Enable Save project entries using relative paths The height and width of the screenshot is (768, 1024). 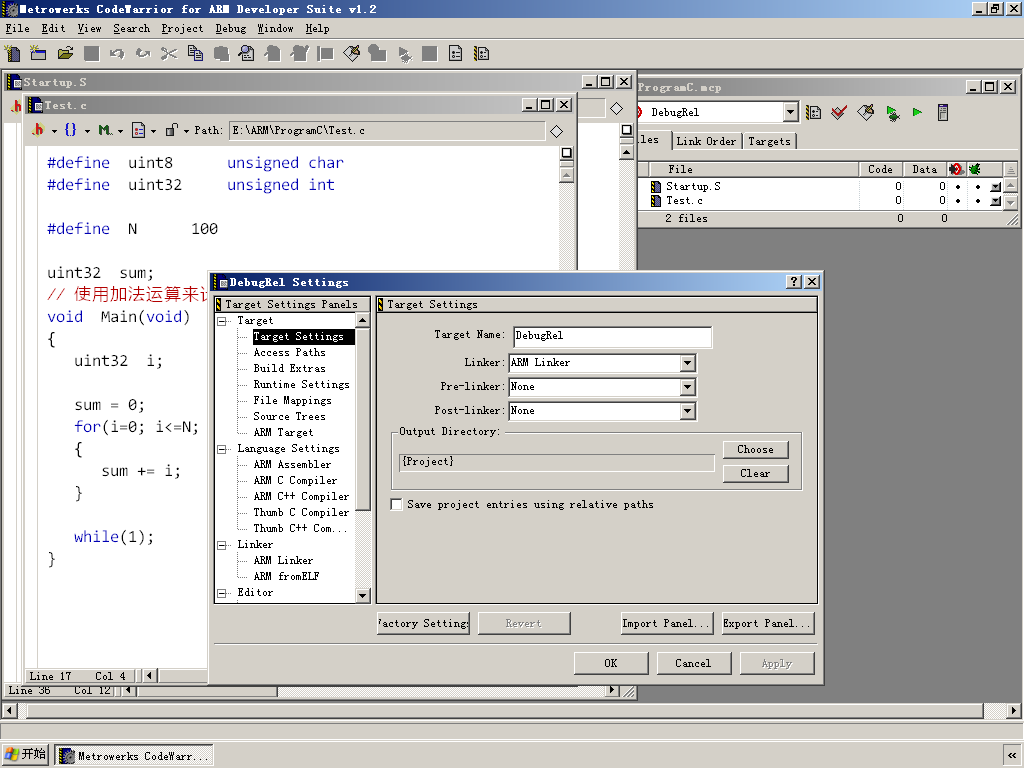[x=396, y=504]
